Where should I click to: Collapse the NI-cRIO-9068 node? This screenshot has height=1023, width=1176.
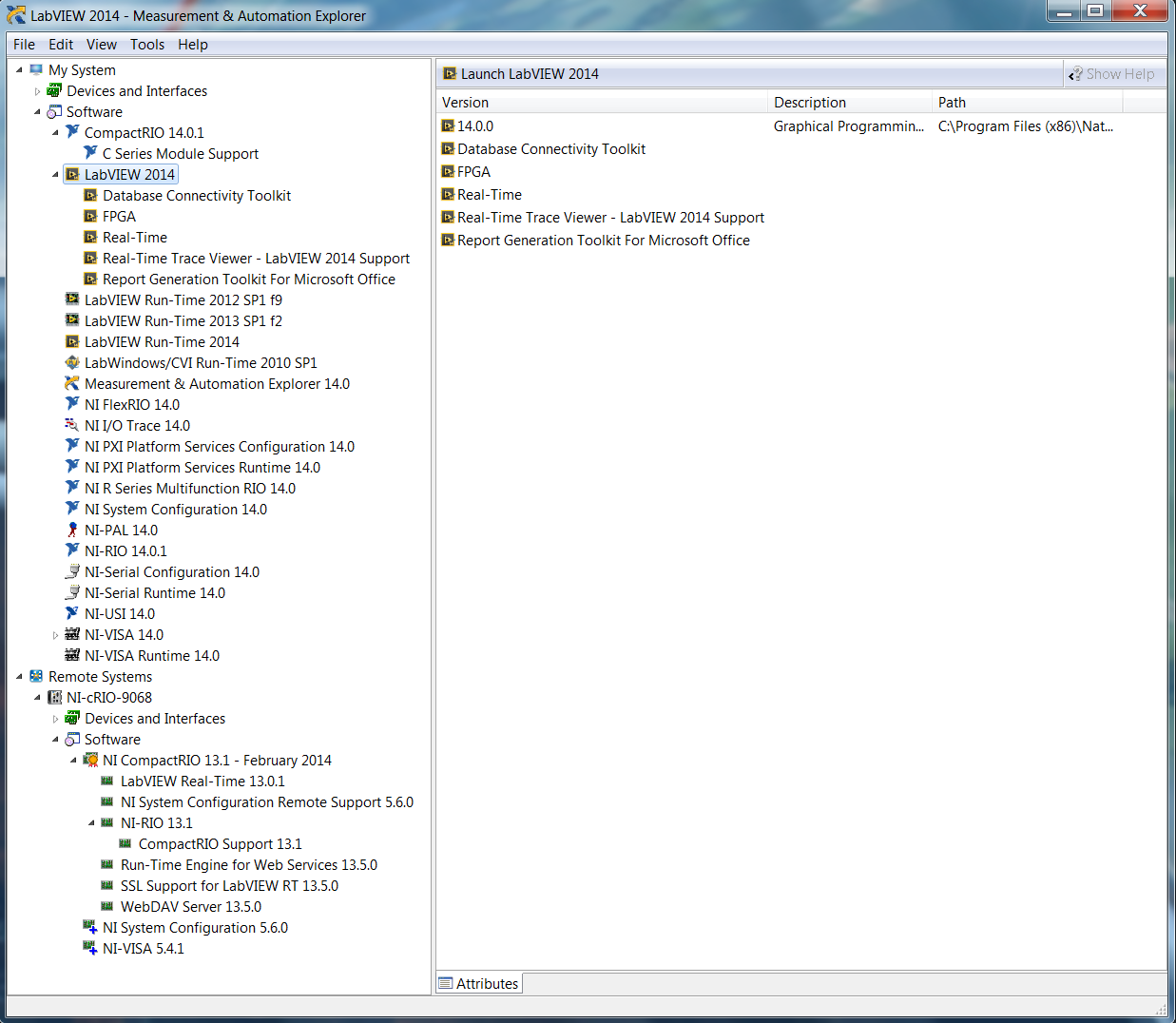(37, 697)
